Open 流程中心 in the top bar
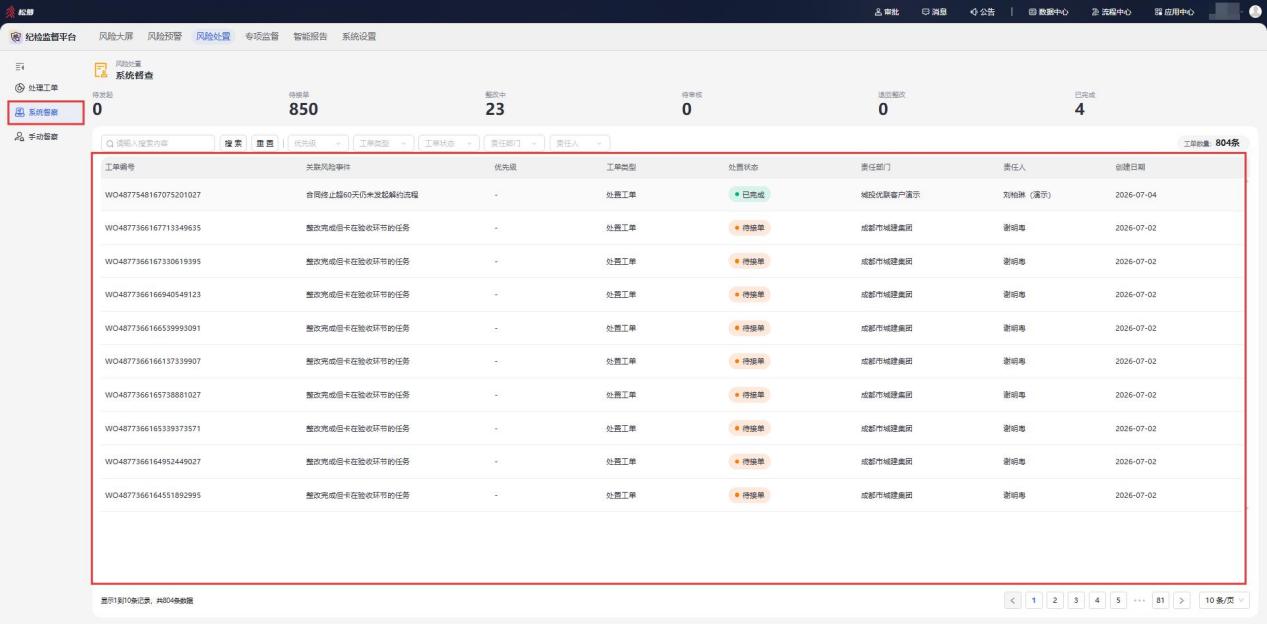Image resolution: width=1267 pixels, height=624 pixels. 1112,12
